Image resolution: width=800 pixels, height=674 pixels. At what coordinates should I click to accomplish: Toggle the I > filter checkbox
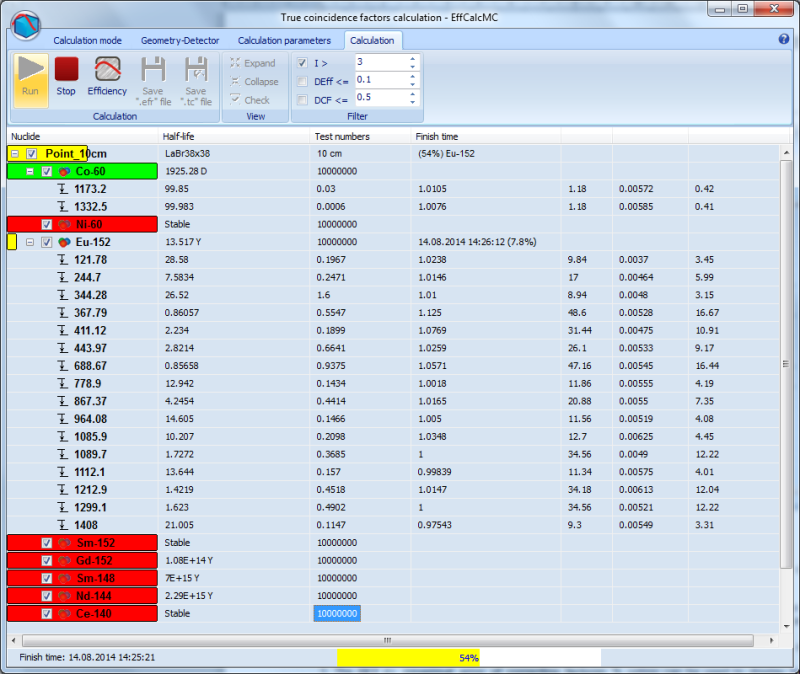[x=302, y=63]
